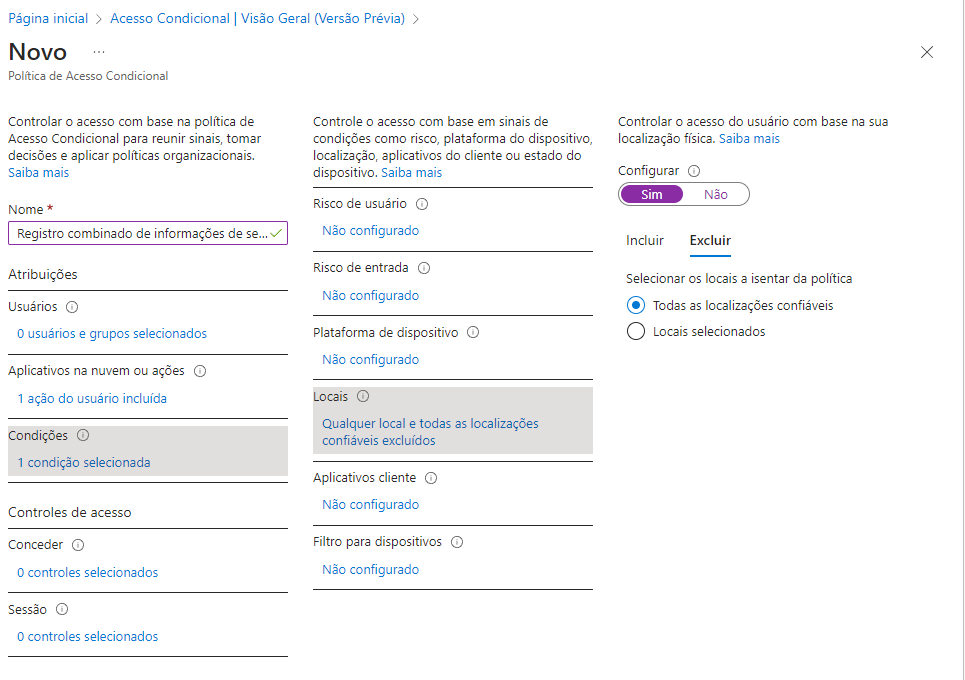
Task: Click info icon next to Plataforma de dispositivo
Action: 473,332
